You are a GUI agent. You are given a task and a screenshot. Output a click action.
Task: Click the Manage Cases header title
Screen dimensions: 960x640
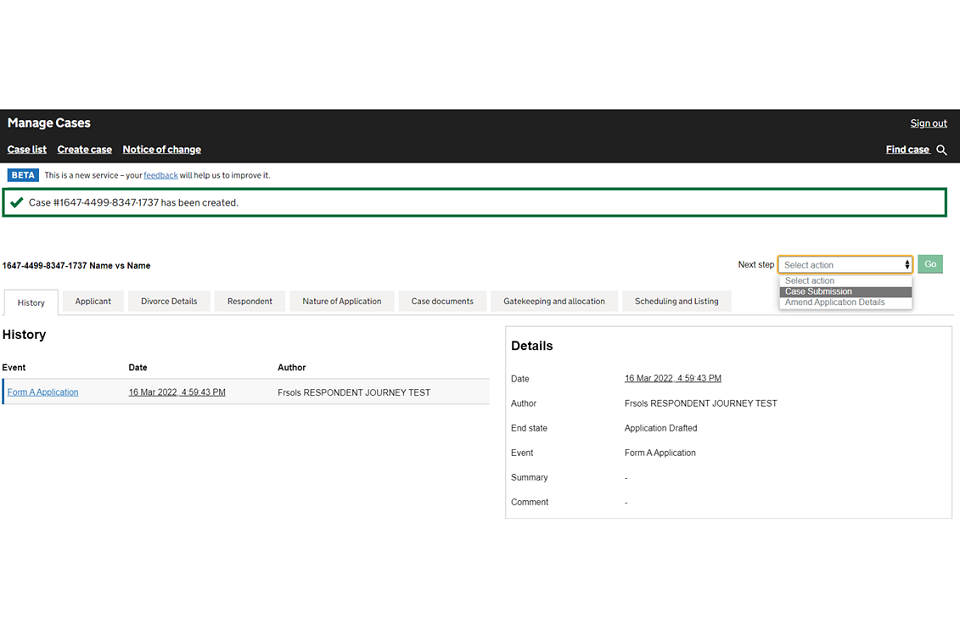point(49,123)
